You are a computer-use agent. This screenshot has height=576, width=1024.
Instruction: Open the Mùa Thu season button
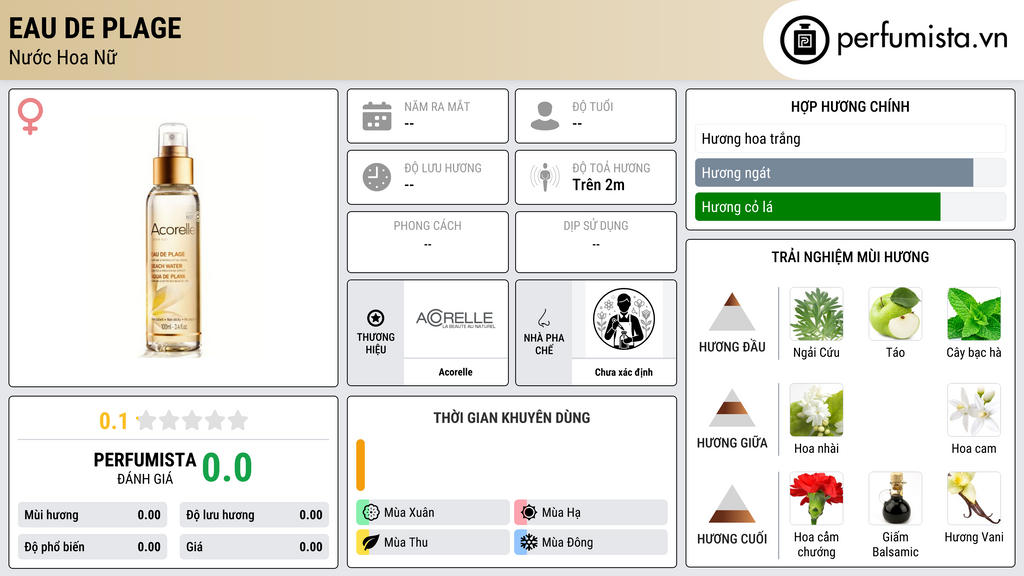(433, 542)
